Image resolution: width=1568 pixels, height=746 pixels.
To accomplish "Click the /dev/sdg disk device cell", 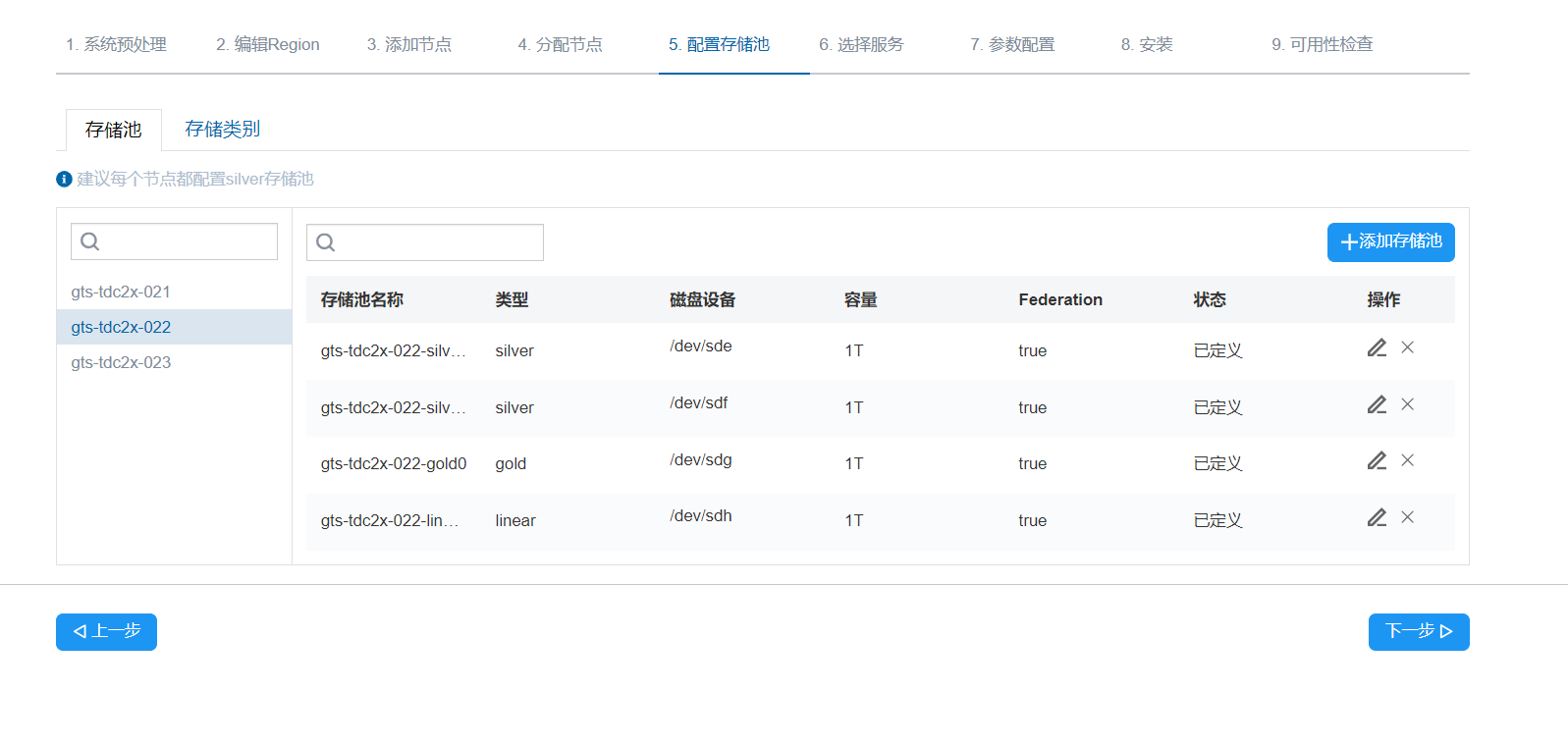I will (701, 459).
